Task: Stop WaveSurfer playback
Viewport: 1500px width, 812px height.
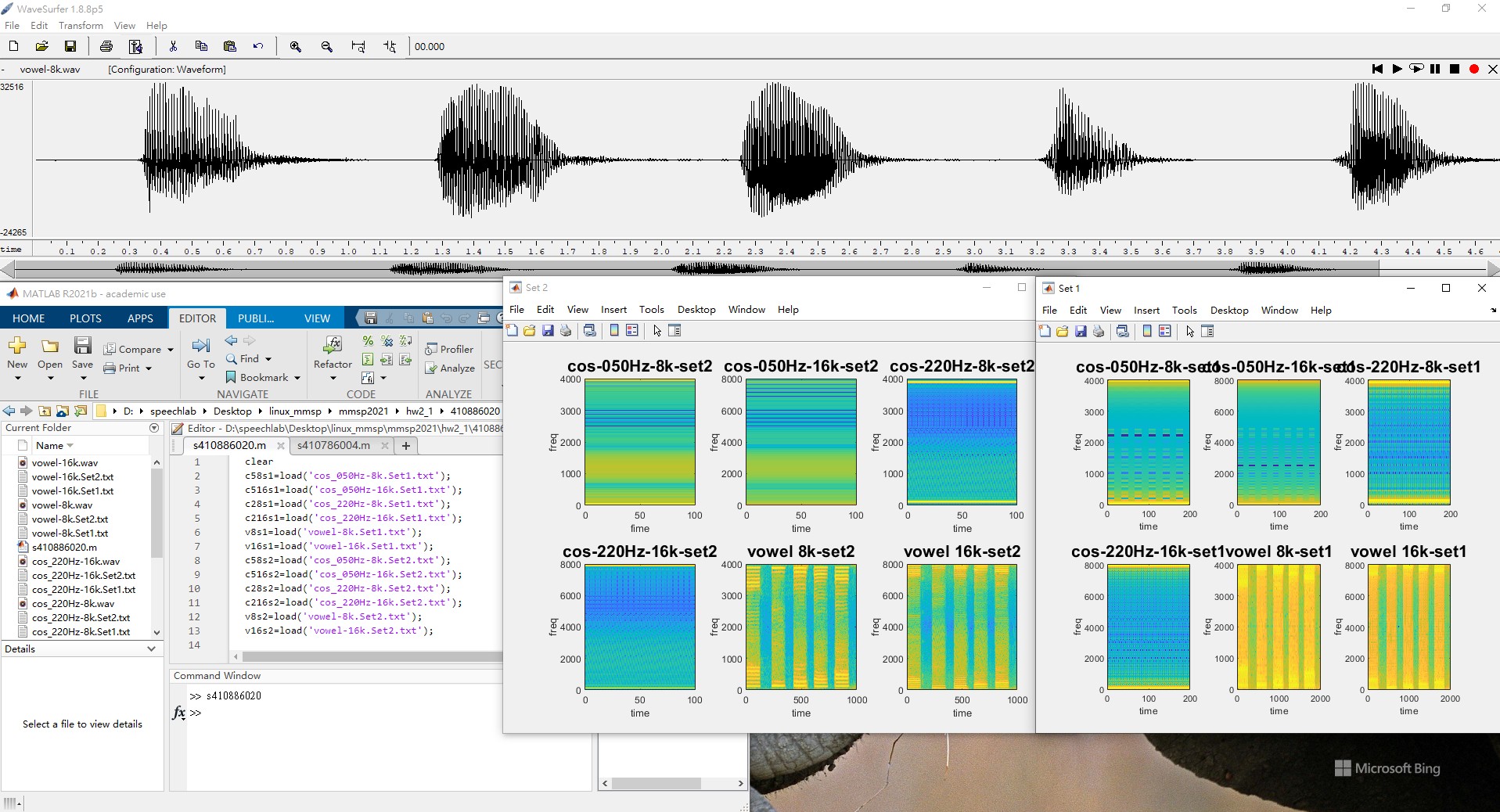Action: (x=1455, y=69)
